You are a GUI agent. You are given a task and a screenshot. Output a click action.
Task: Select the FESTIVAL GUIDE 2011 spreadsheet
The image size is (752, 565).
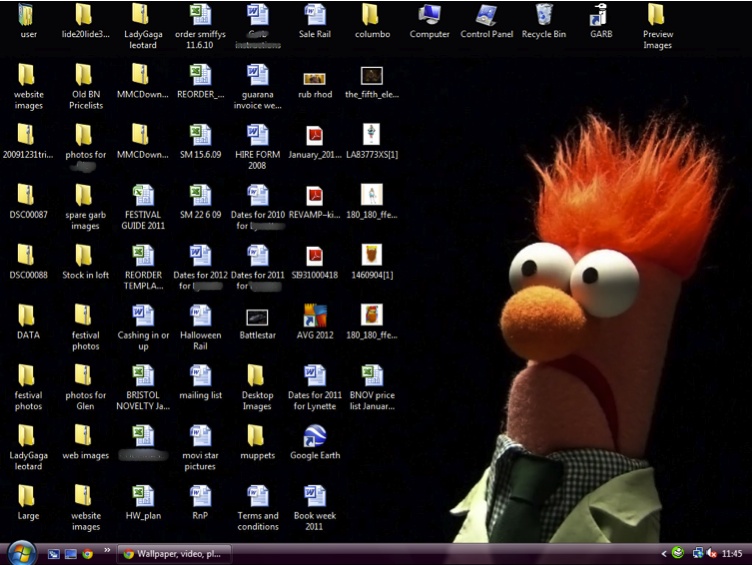pos(143,208)
